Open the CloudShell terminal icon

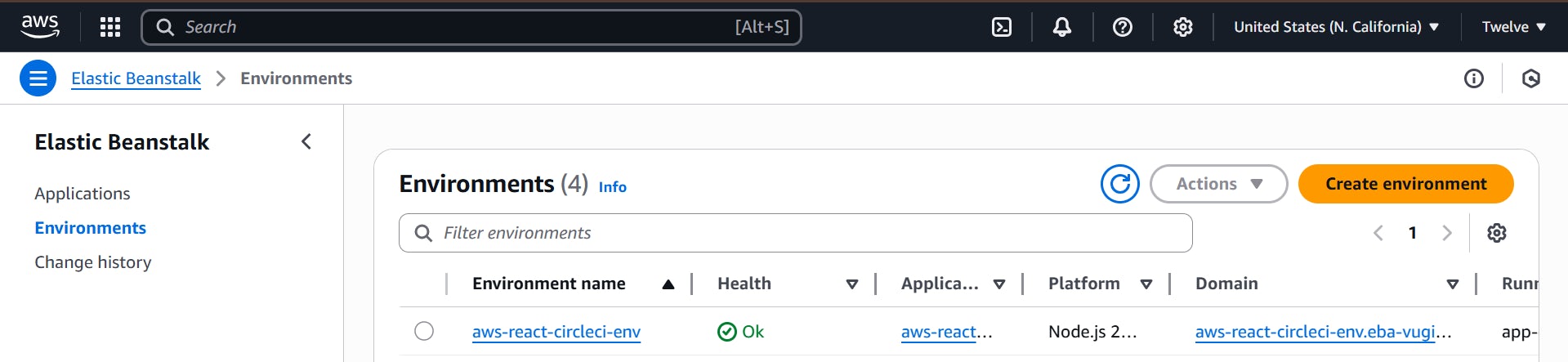click(x=1002, y=27)
